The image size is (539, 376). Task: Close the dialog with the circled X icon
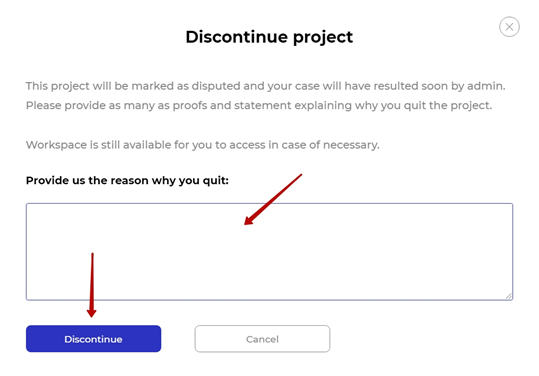click(509, 26)
